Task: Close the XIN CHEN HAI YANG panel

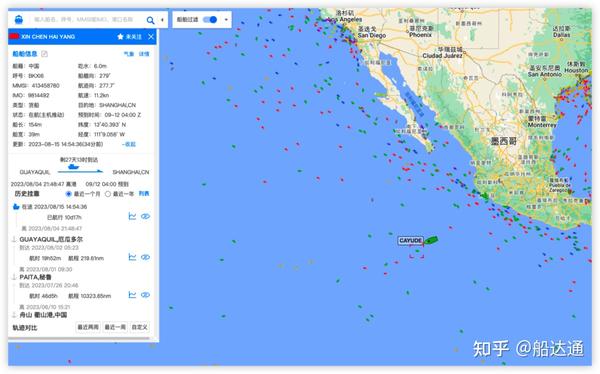Action: [x=151, y=36]
